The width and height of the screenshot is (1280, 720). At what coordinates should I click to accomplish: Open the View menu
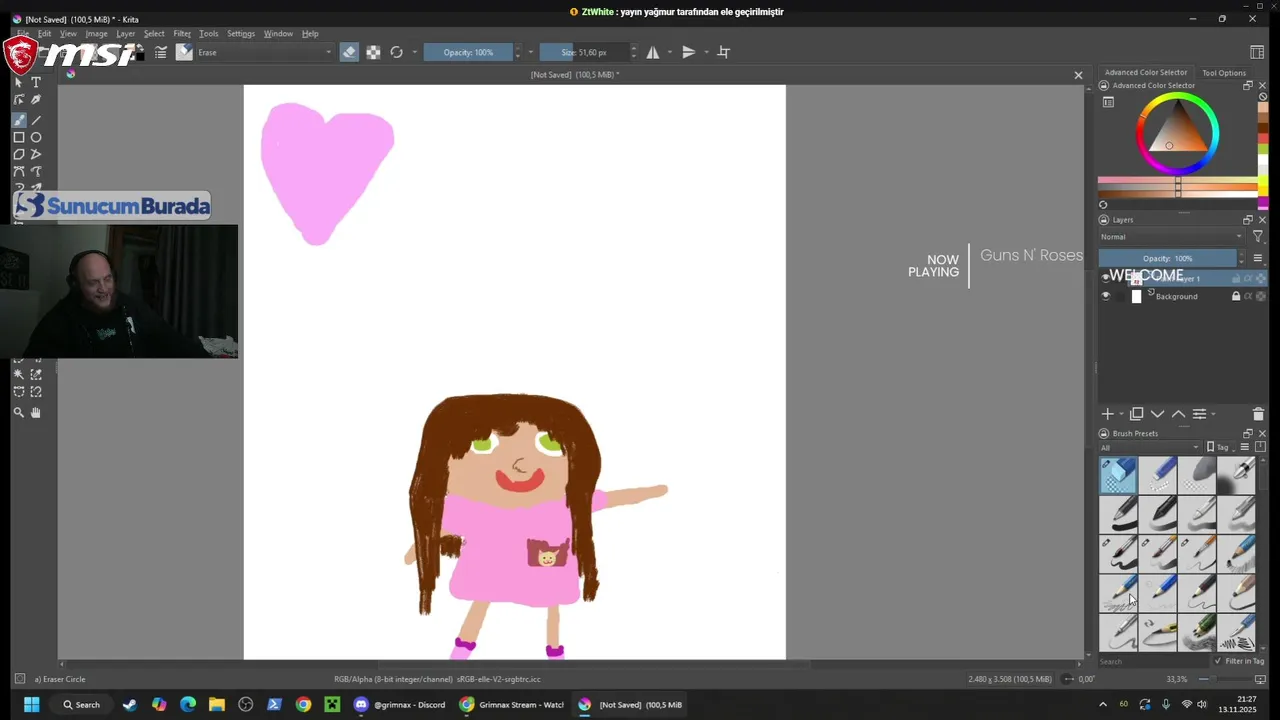coord(68,34)
